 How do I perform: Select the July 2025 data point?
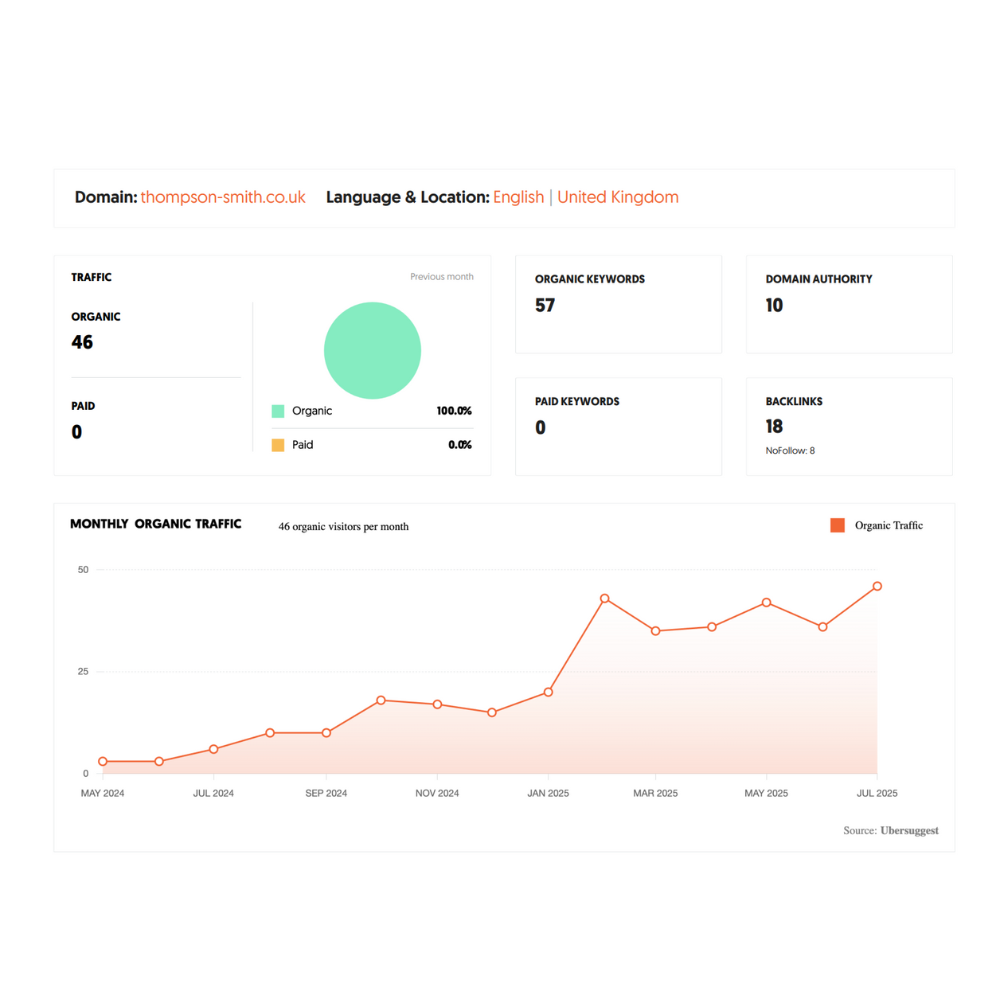(877, 586)
